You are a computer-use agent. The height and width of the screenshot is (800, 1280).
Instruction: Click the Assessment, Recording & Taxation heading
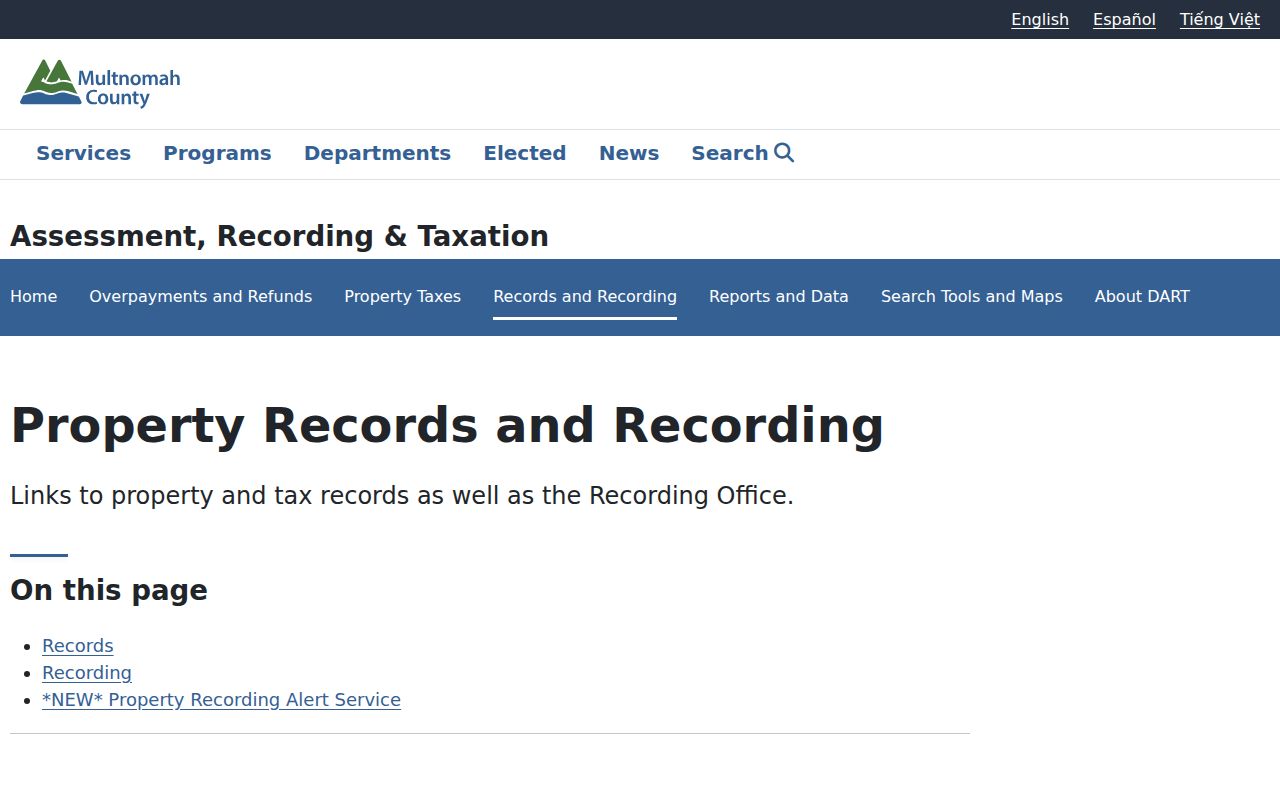tap(279, 236)
